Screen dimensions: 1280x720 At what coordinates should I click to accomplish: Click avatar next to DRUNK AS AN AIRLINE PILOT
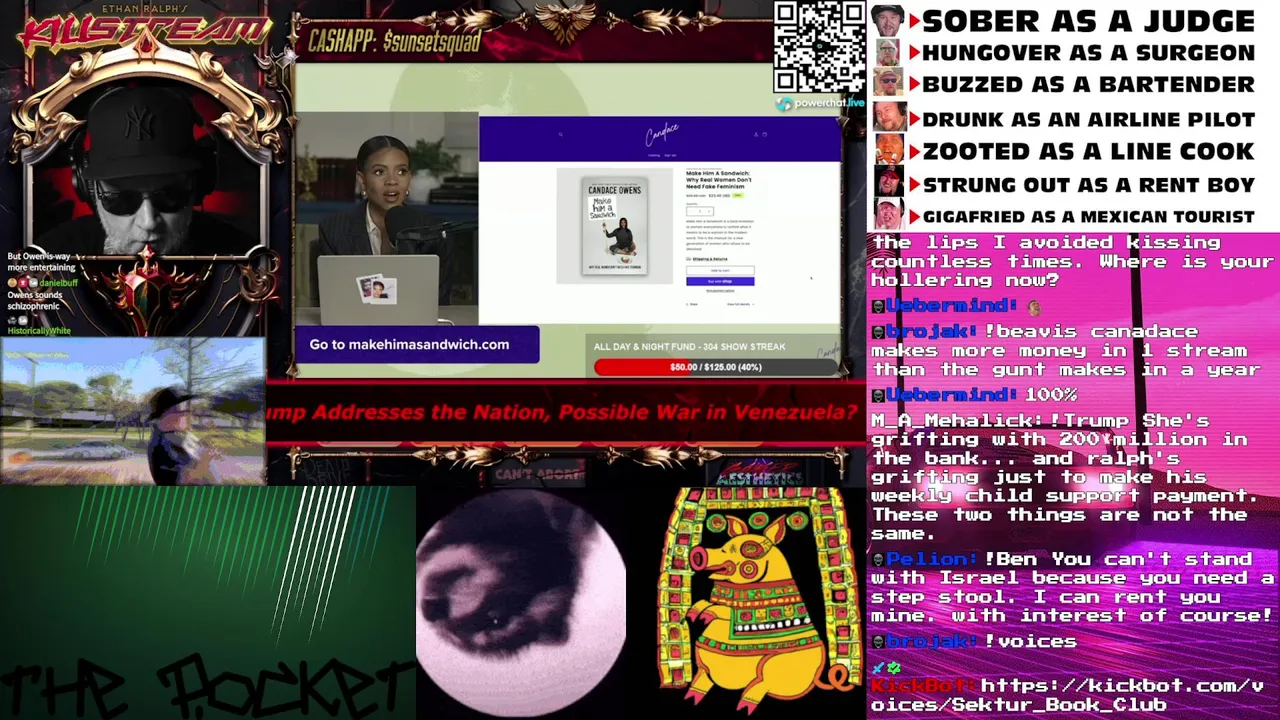click(889, 118)
